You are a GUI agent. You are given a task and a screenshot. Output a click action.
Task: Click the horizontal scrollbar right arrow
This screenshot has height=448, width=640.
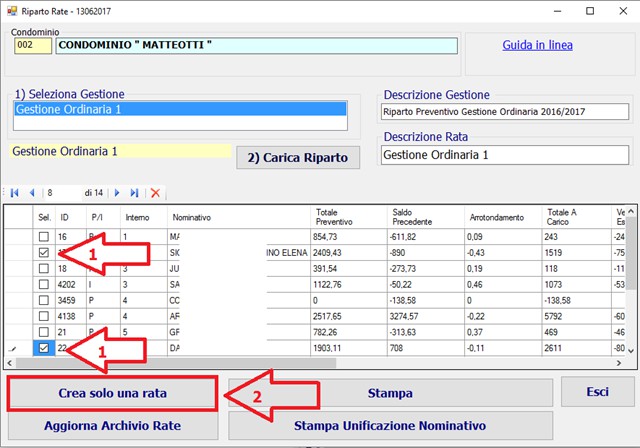point(619,363)
